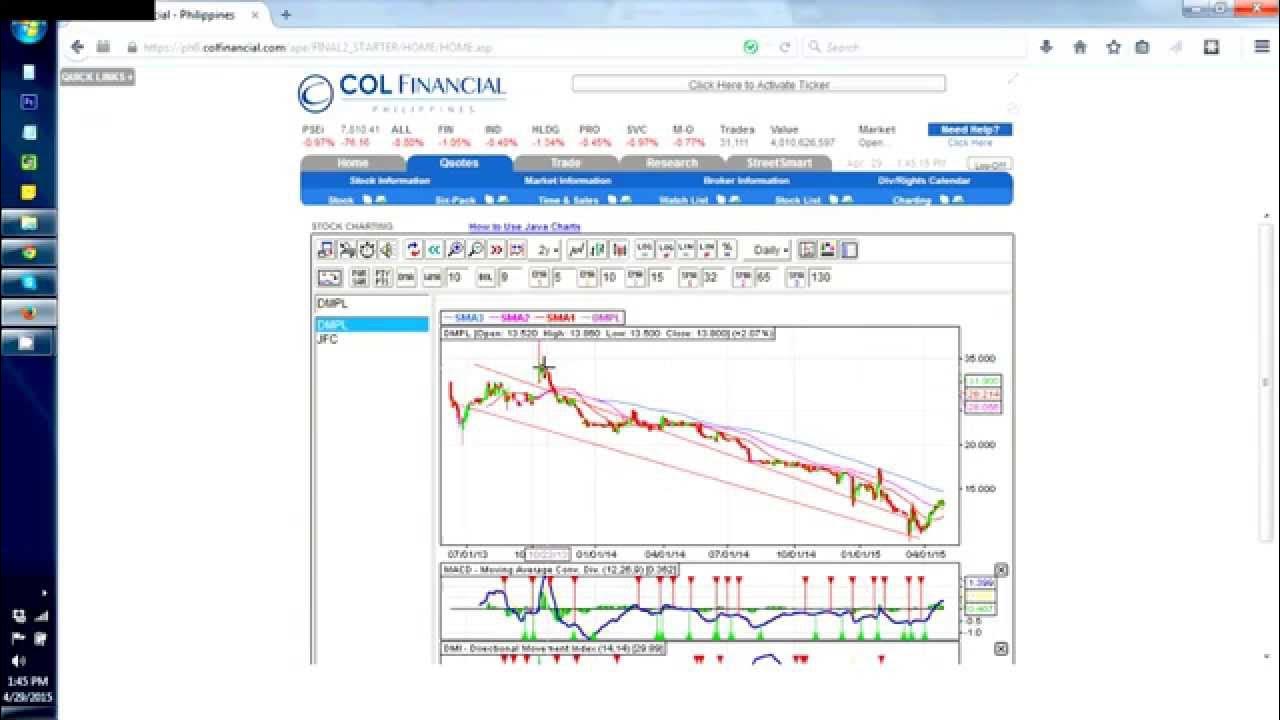
Task: Open the Daily interval dropdown
Action: [770, 250]
